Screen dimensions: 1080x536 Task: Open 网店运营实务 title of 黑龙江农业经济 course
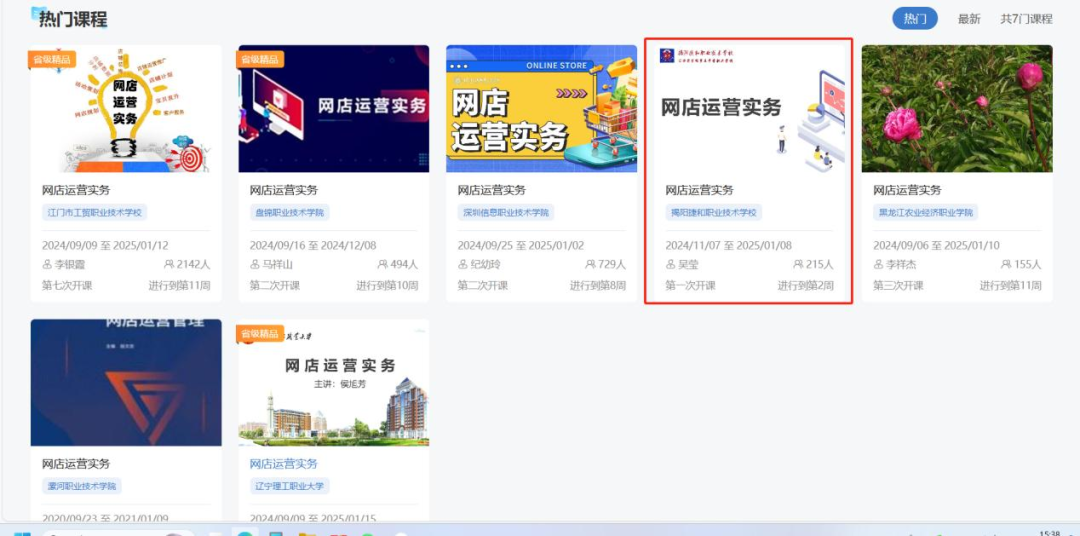(907, 190)
